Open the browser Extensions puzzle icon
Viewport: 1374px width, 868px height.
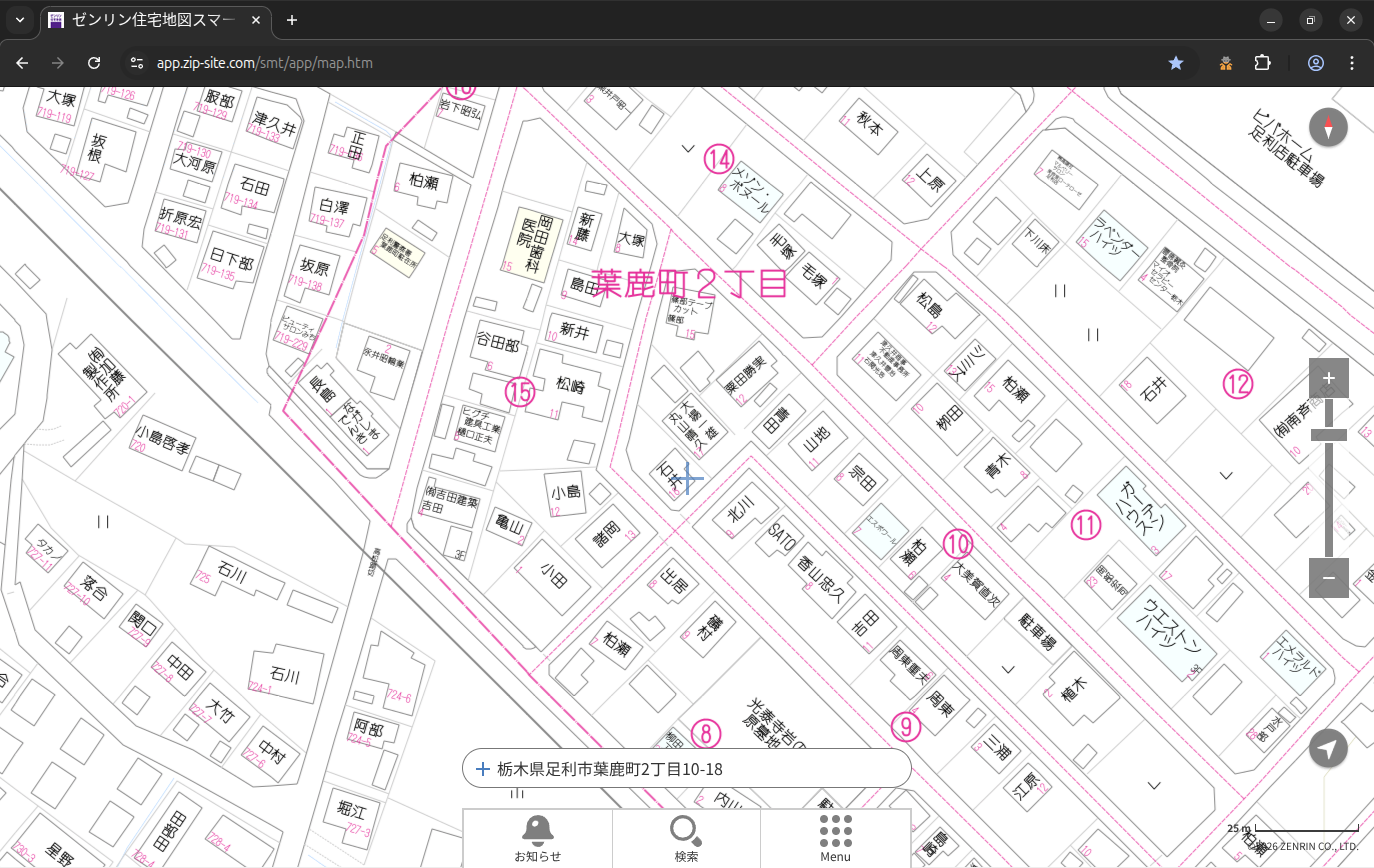[x=1262, y=63]
